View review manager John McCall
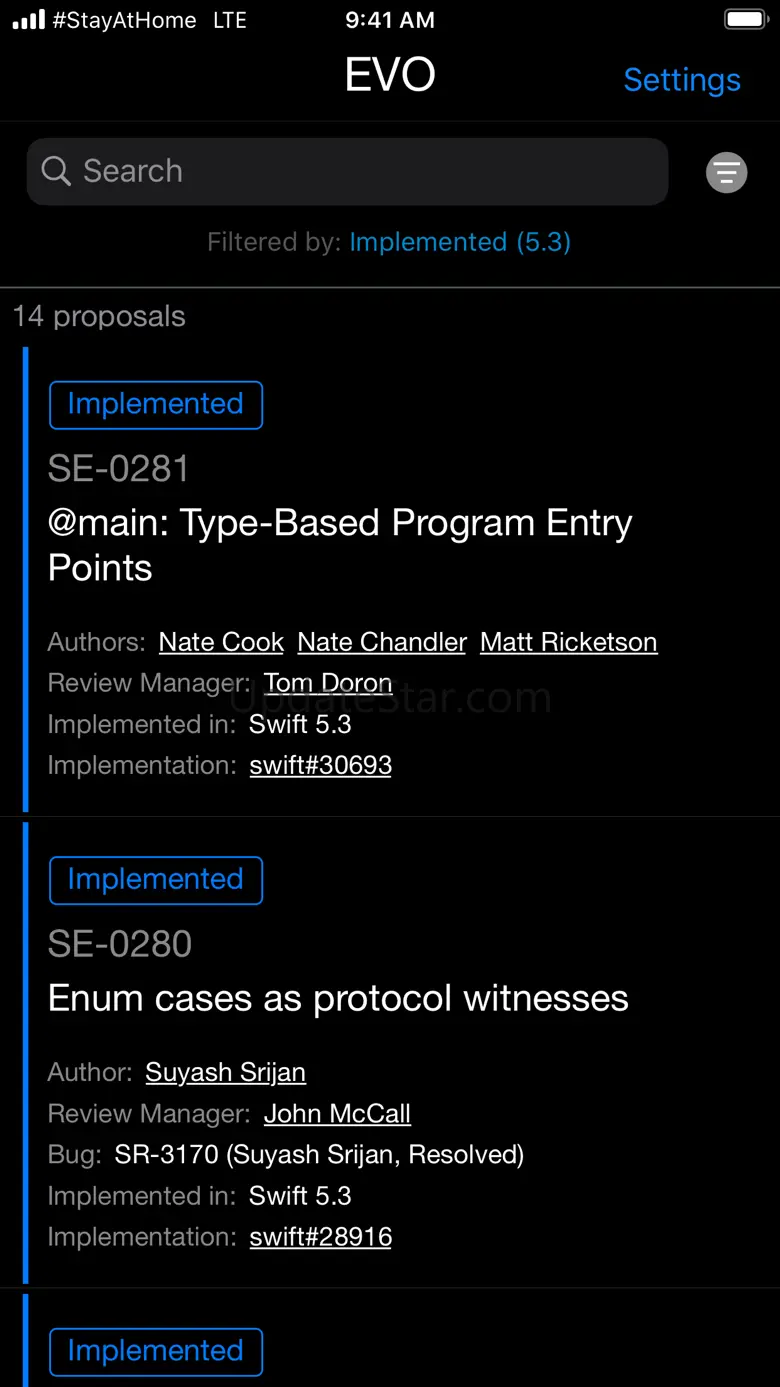Image resolution: width=780 pixels, height=1387 pixels. tap(337, 1114)
